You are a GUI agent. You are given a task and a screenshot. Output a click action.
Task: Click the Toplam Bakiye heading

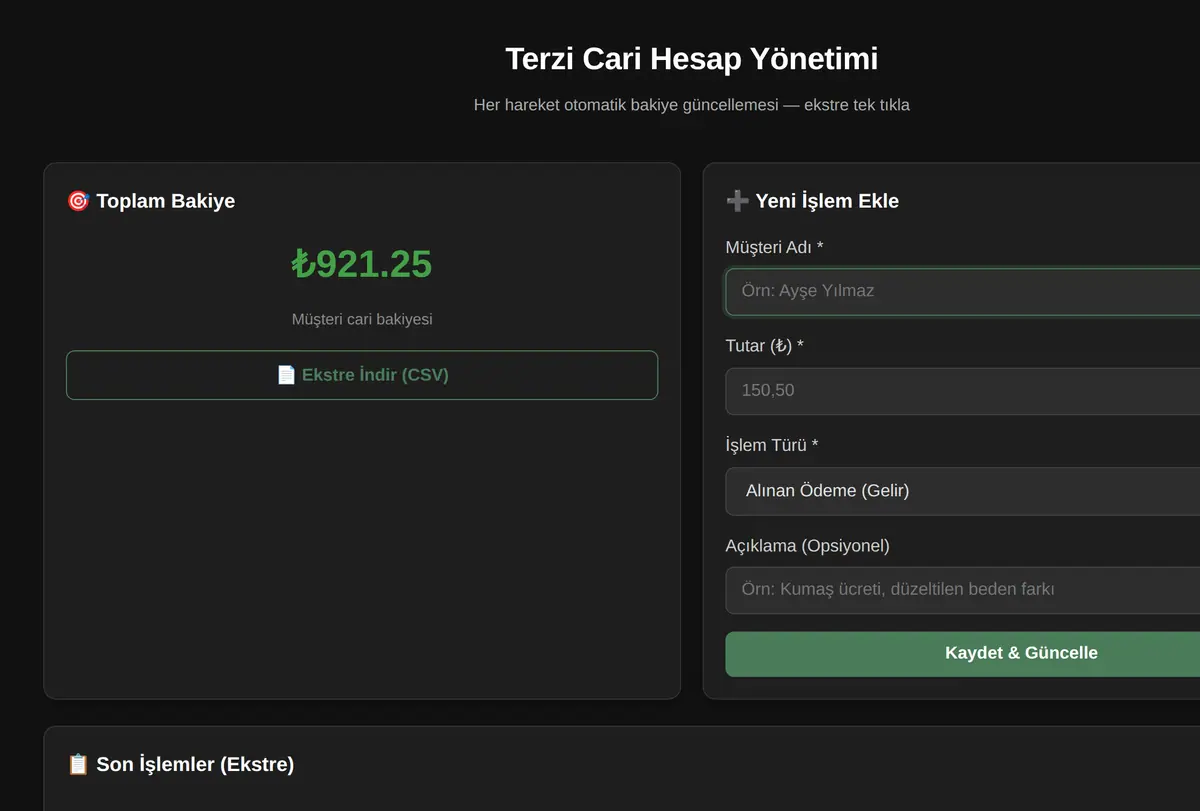(x=166, y=201)
